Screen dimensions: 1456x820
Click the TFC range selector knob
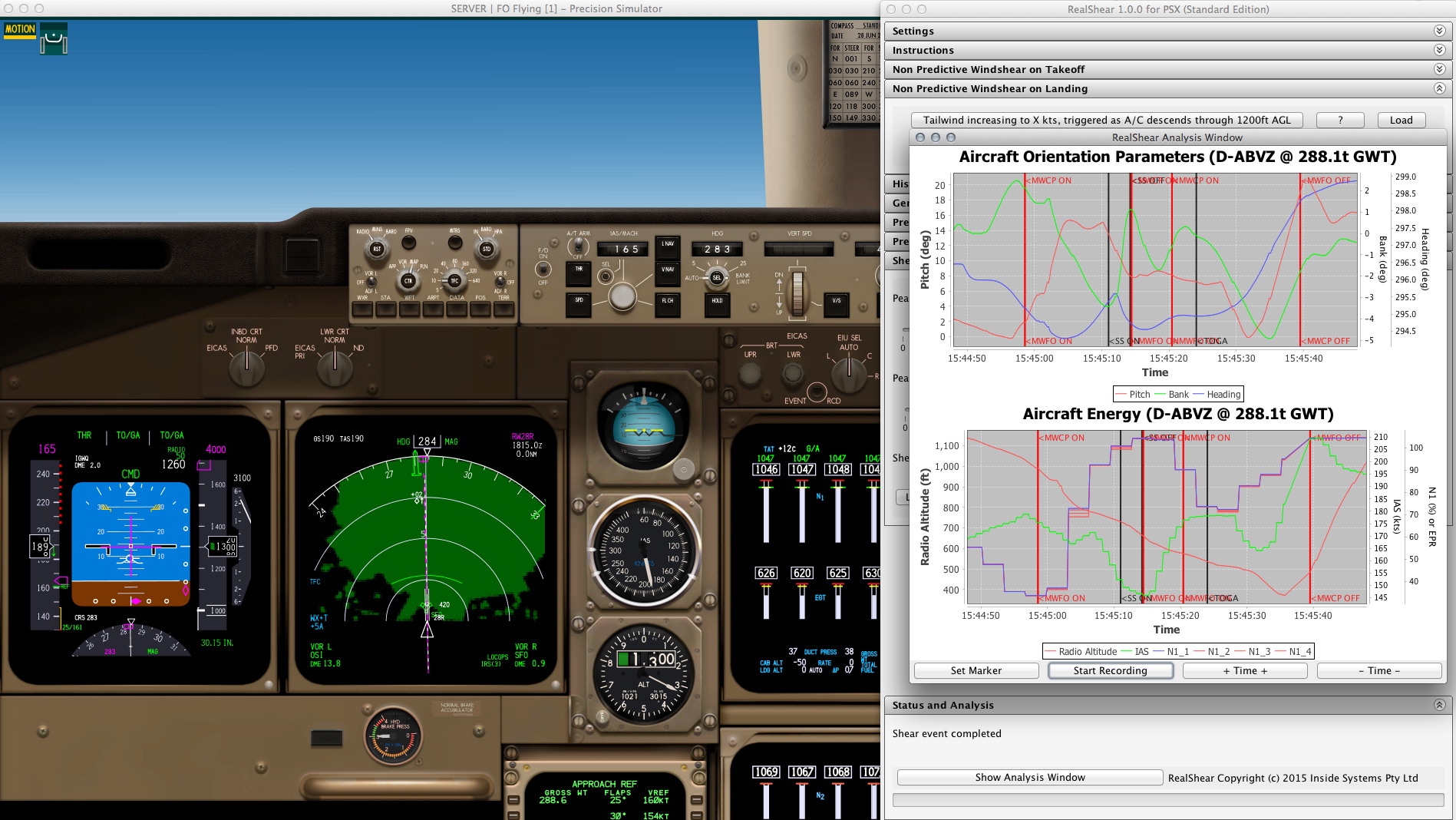click(454, 280)
